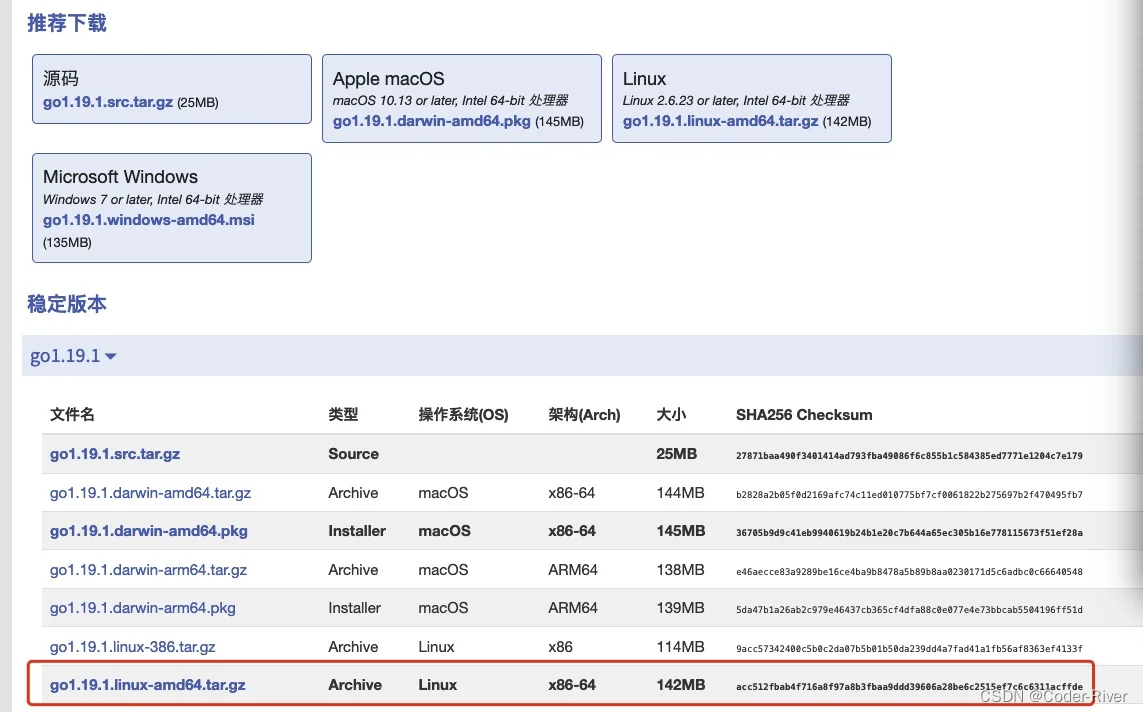Download go1.19.1.linux-amd64.tar.gz from the Linux card
Viewport: 1143px width, 712px height.
point(720,121)
